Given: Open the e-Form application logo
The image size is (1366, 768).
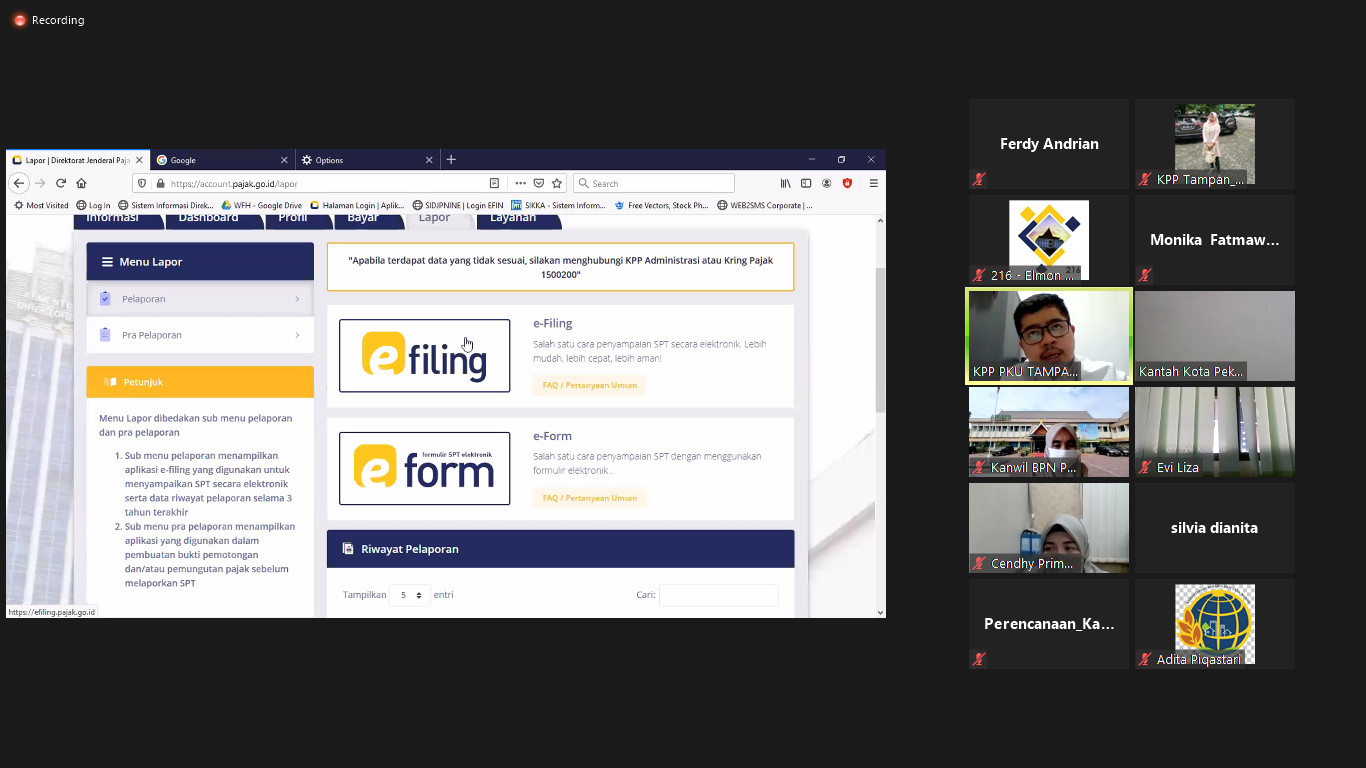Looking at the screenshot, I should click(x=424, y=468).
